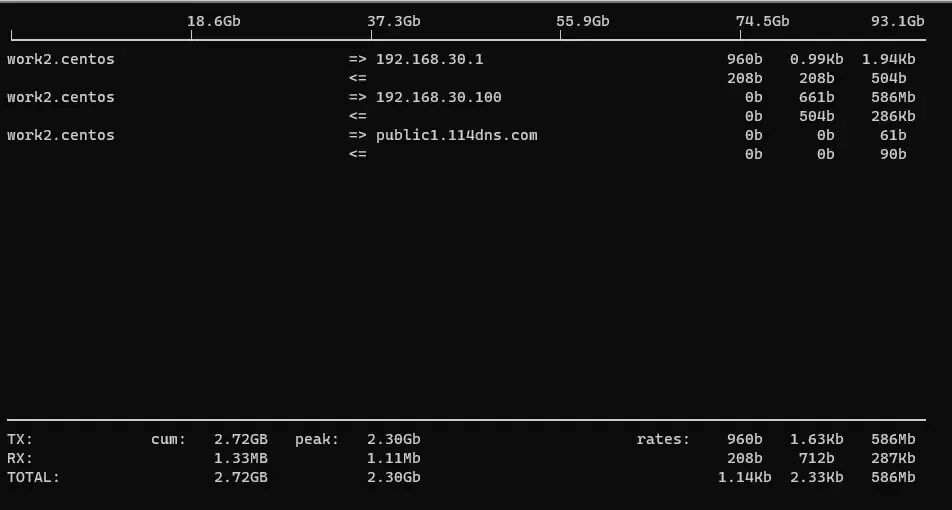Screen dimensions: 952x510
Task: Click the 2.30Gb peak value in TOTAL row
Action: coord(393,477)
